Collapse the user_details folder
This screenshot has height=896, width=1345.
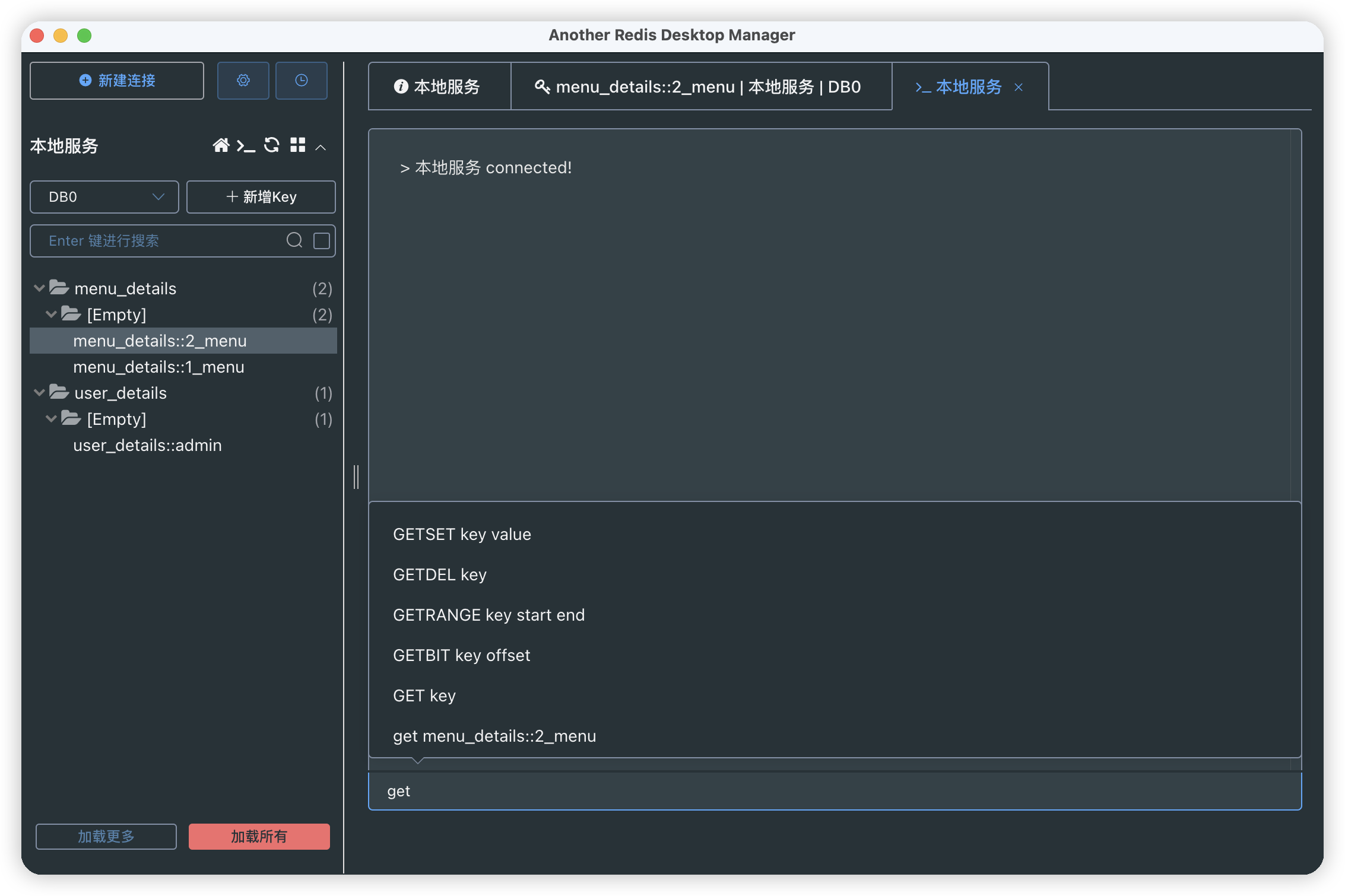[39, 393]
